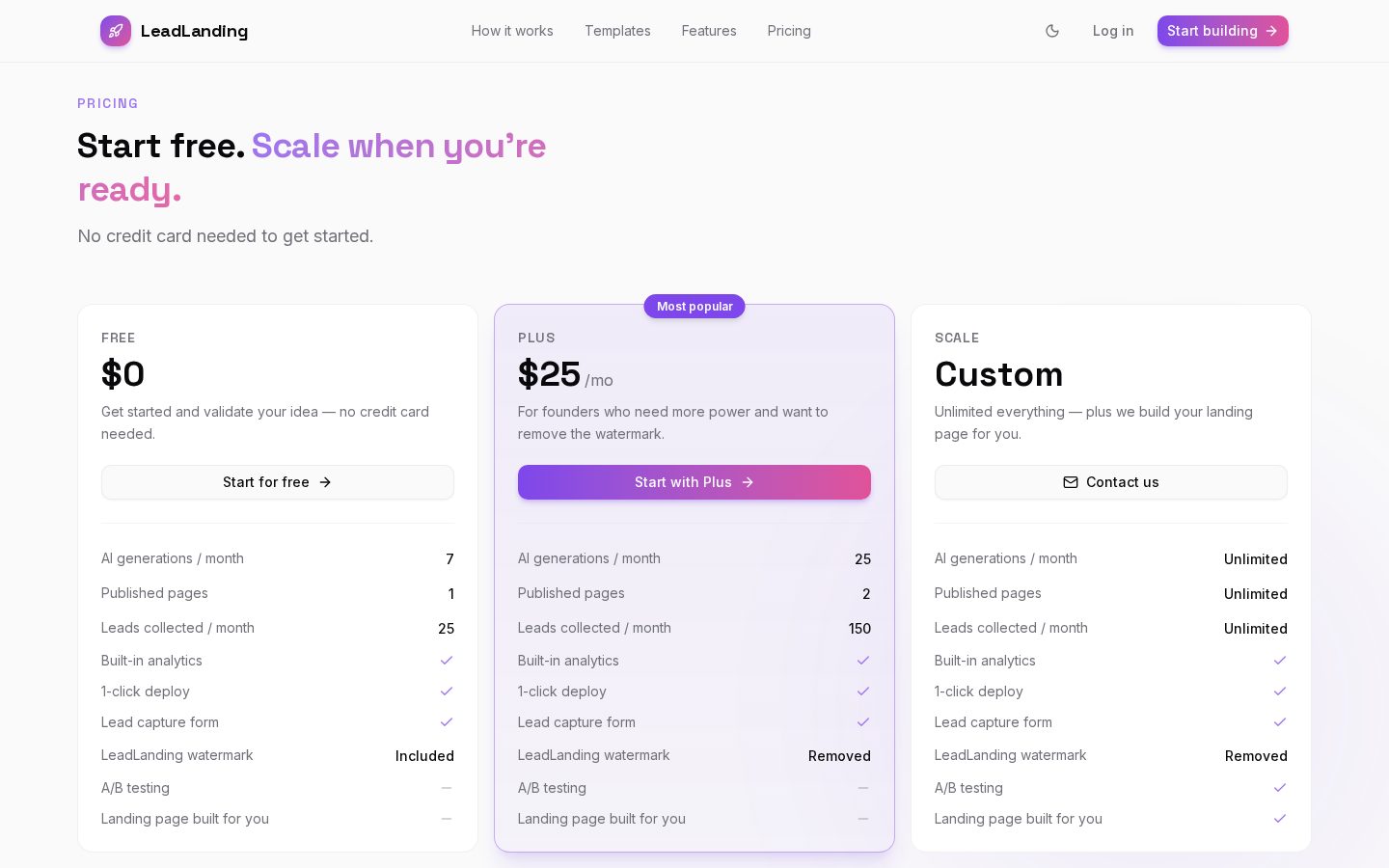
Task: Click the Plus plan A/B testing dash icon
Action: pos(863,788)
